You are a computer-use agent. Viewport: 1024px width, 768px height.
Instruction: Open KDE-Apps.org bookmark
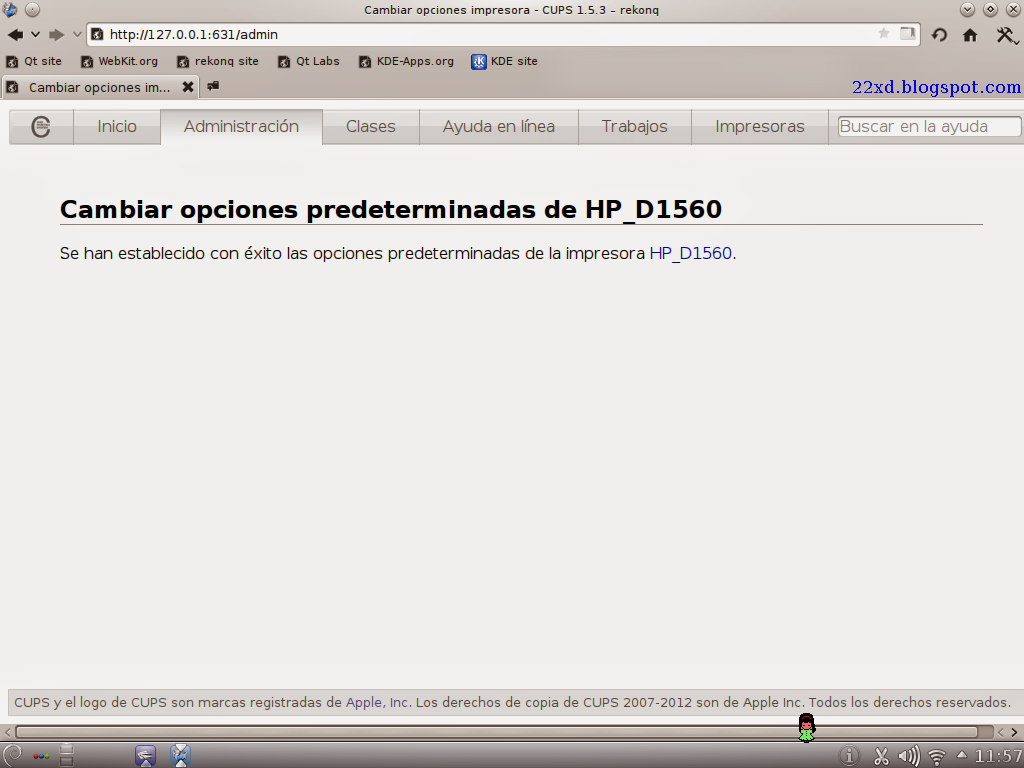(x=406, y=61)
